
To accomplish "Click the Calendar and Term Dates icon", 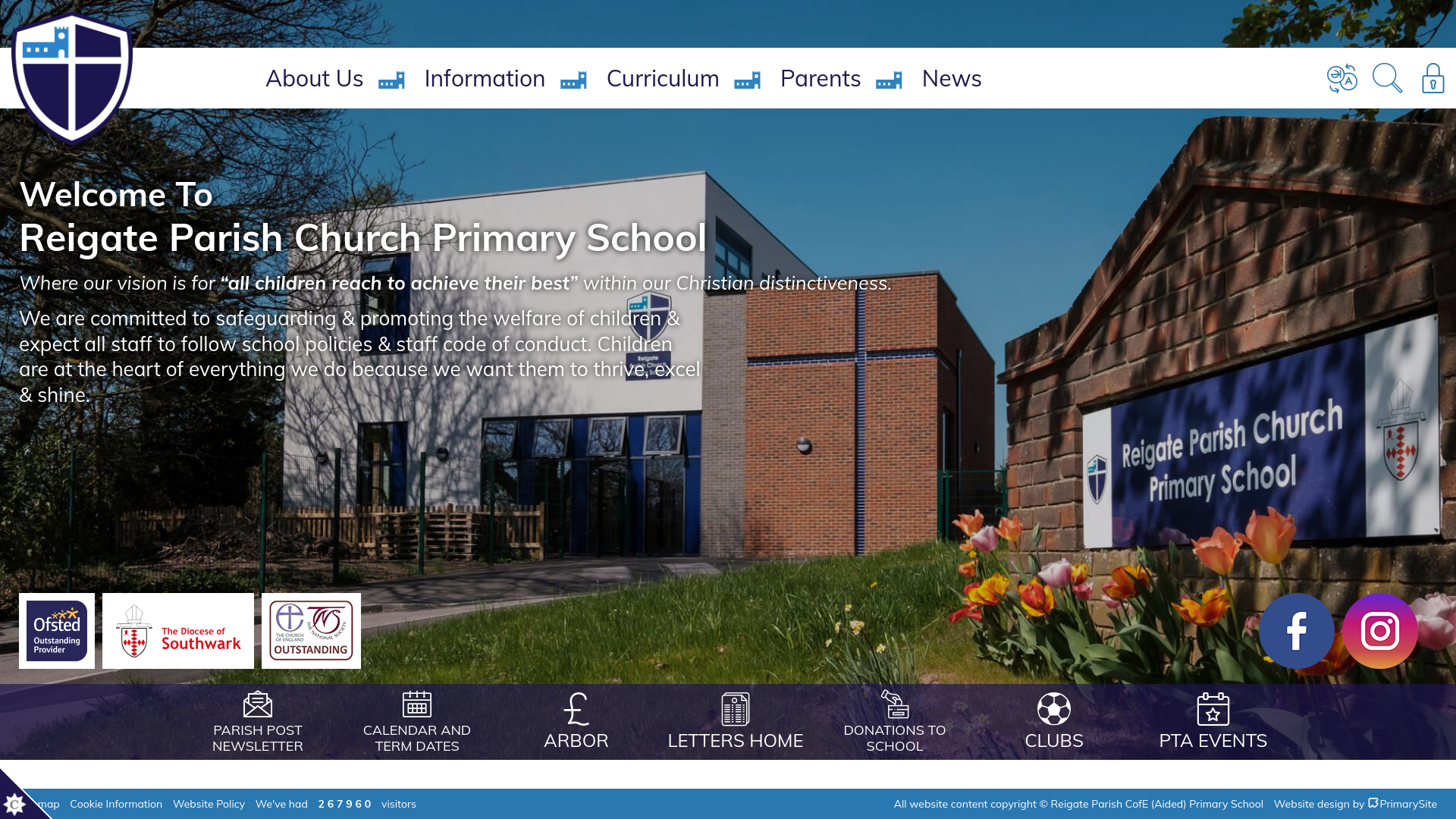I will [x=417, y=704].
